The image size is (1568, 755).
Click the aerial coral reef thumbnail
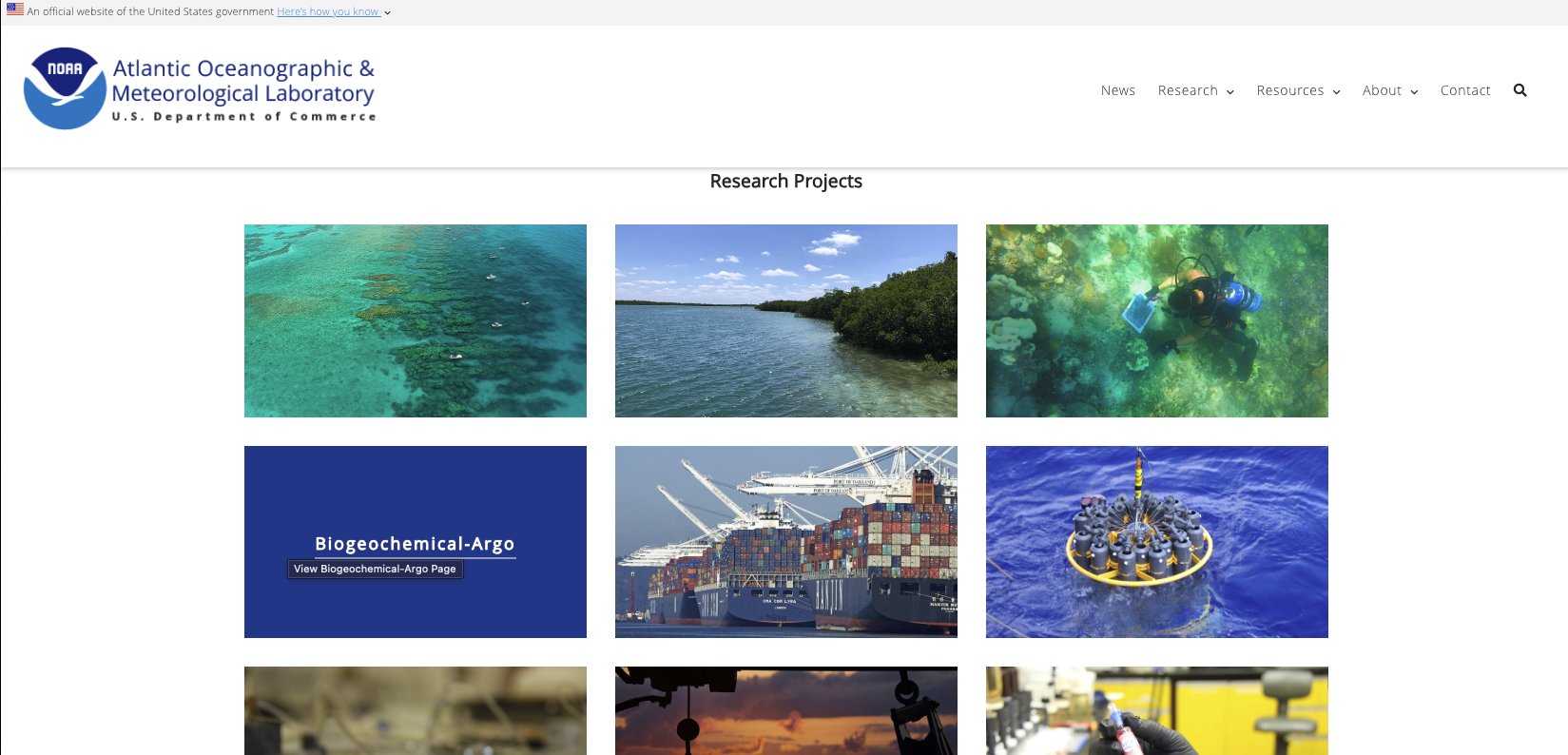click(416, 320)
